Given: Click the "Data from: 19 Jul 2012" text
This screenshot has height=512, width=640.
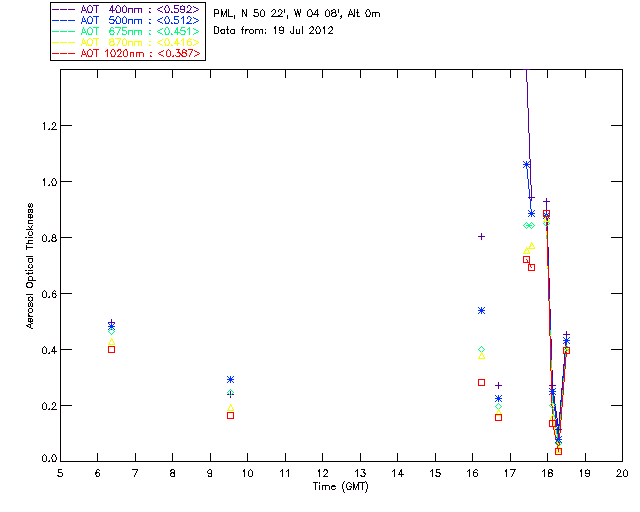Looking at the screenshot, I should [273, 31].
